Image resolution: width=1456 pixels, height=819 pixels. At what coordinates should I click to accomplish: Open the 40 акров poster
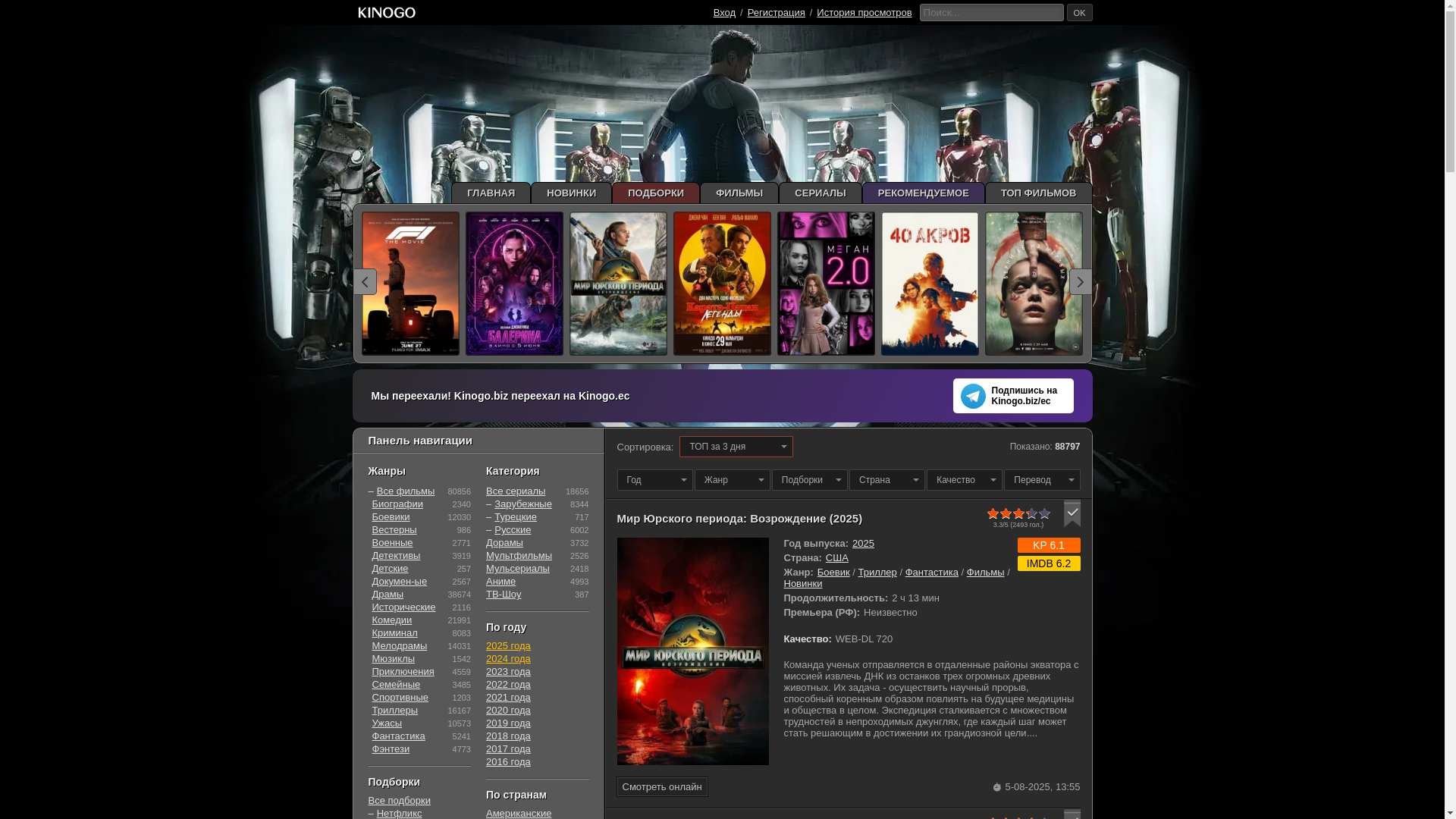(x=930, y=284)
